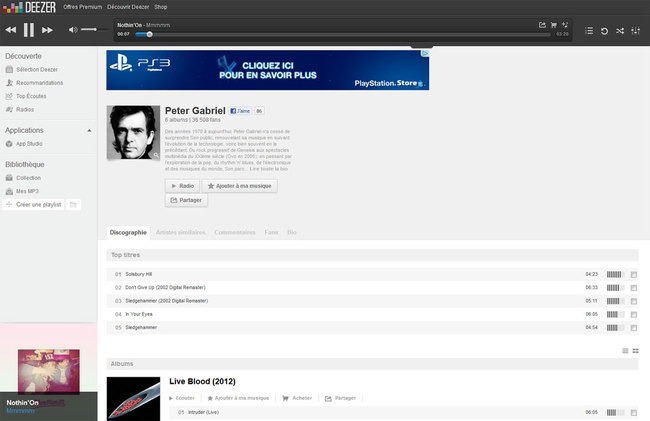
Task: Skip to next track
Action: pos(47,30)
